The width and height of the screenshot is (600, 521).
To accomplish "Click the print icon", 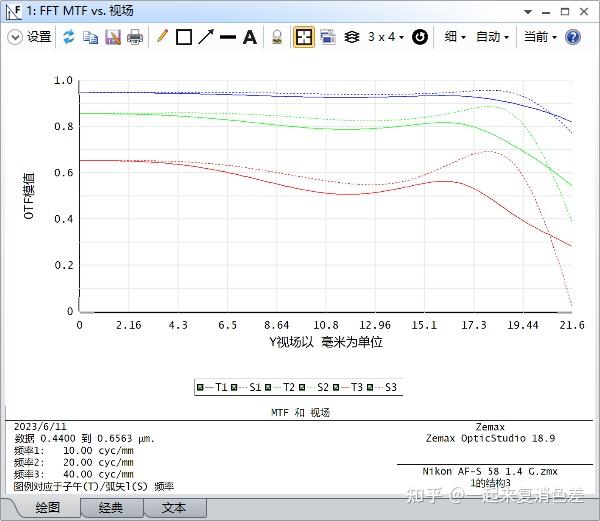I will coord(135,37).
